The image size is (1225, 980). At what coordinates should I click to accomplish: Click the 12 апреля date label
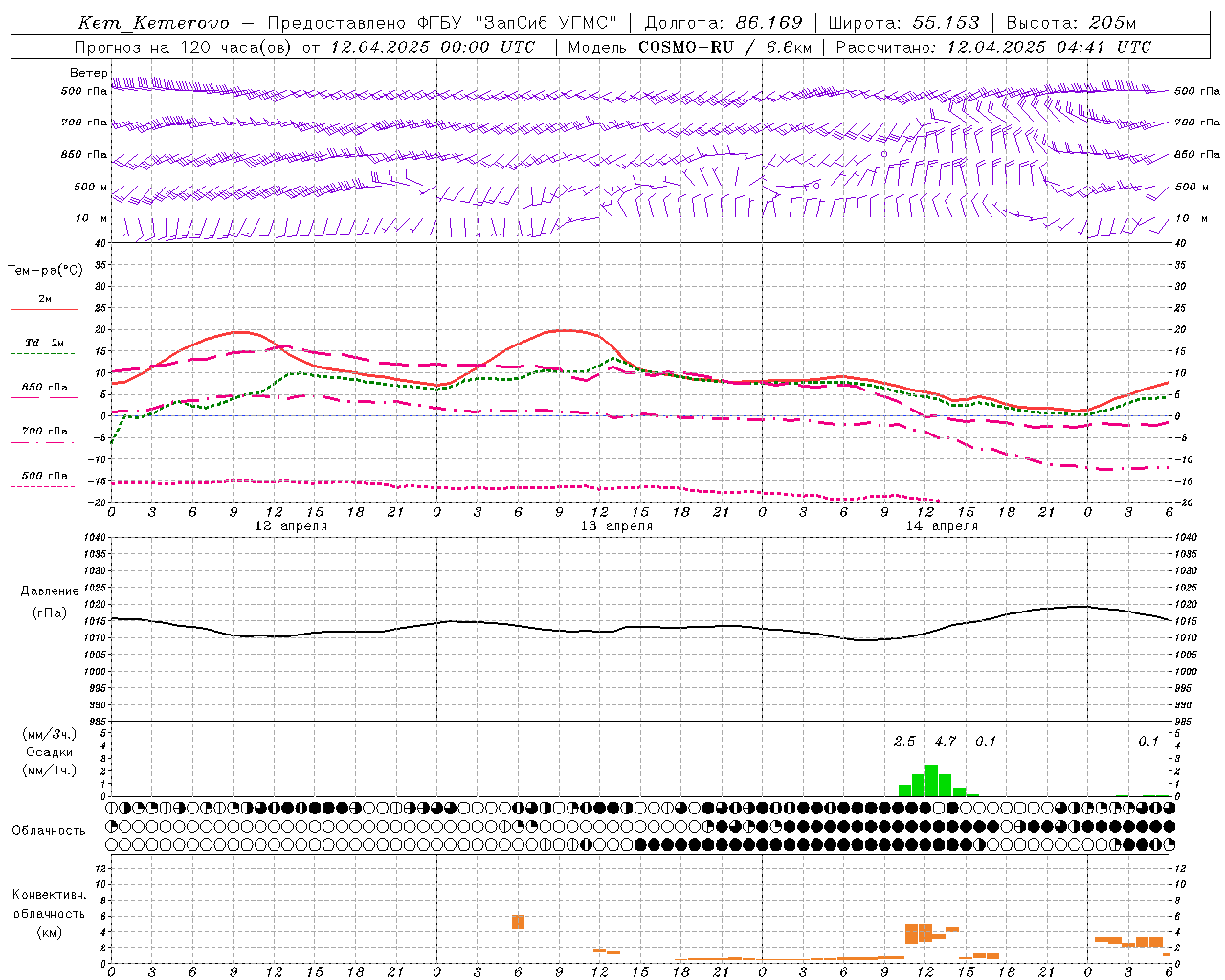291,526
